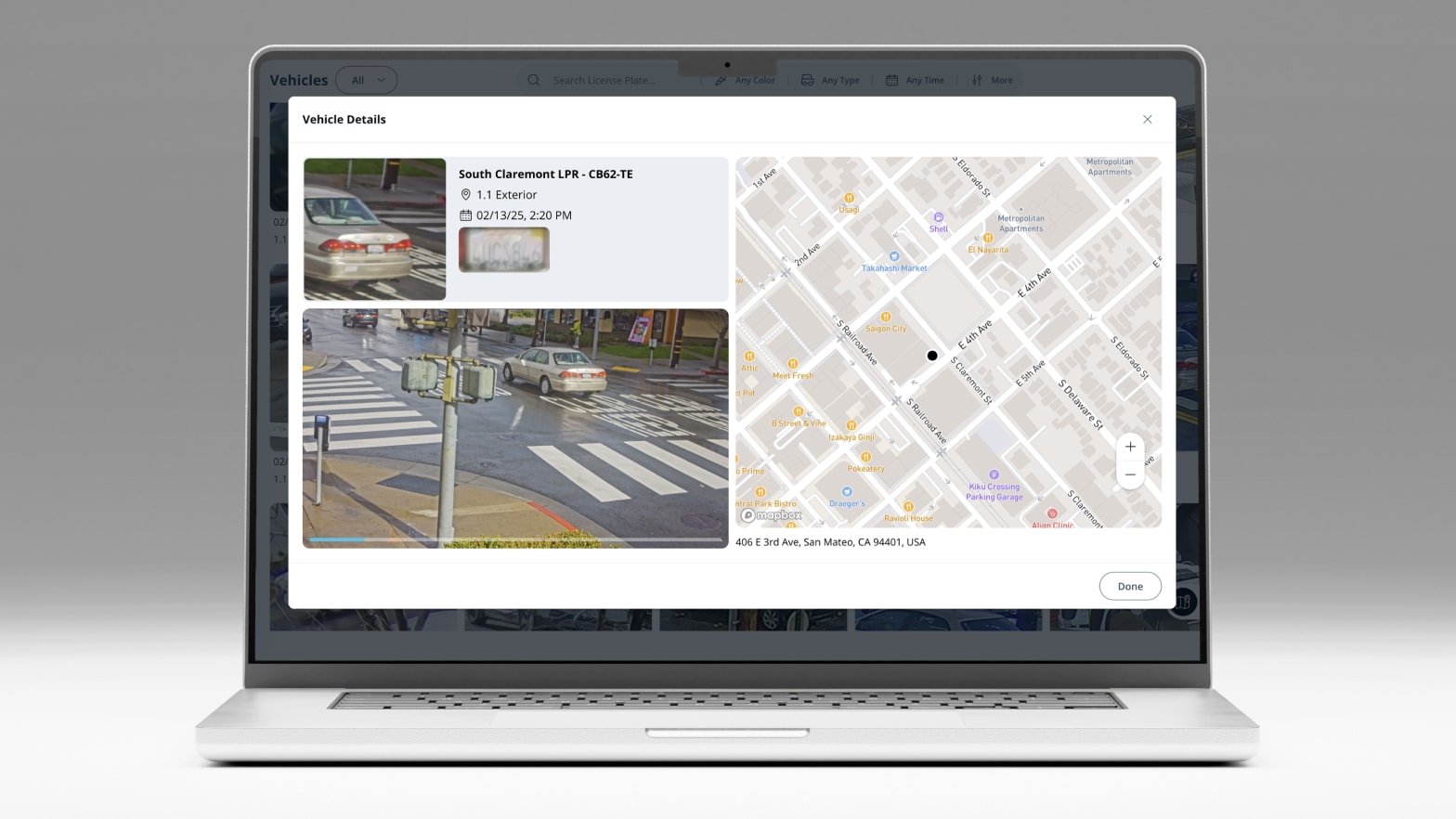Open the Any Time filter
This screenshot has width=1456, height=819.
coord(915,80)
